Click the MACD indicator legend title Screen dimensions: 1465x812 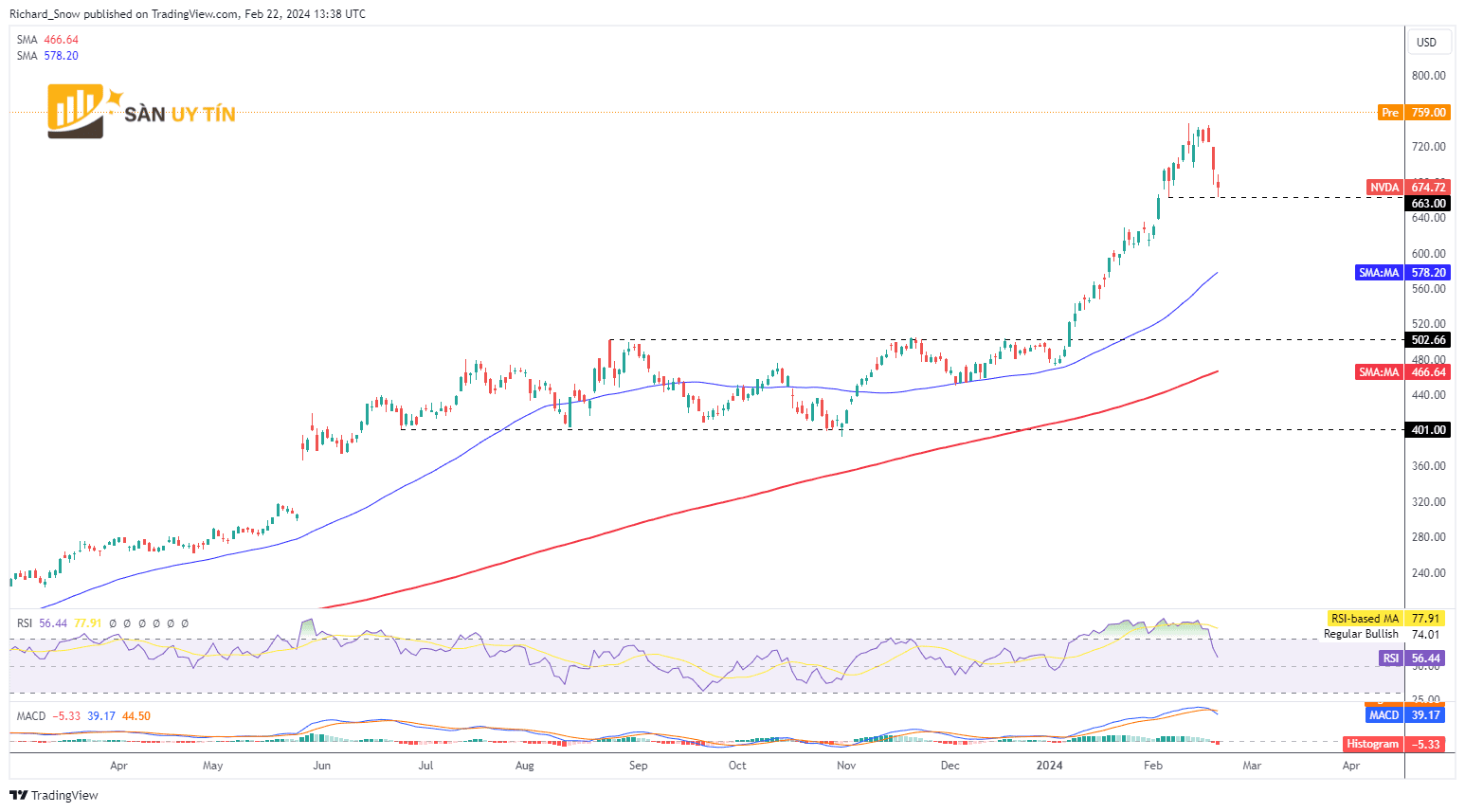(31, 716)
